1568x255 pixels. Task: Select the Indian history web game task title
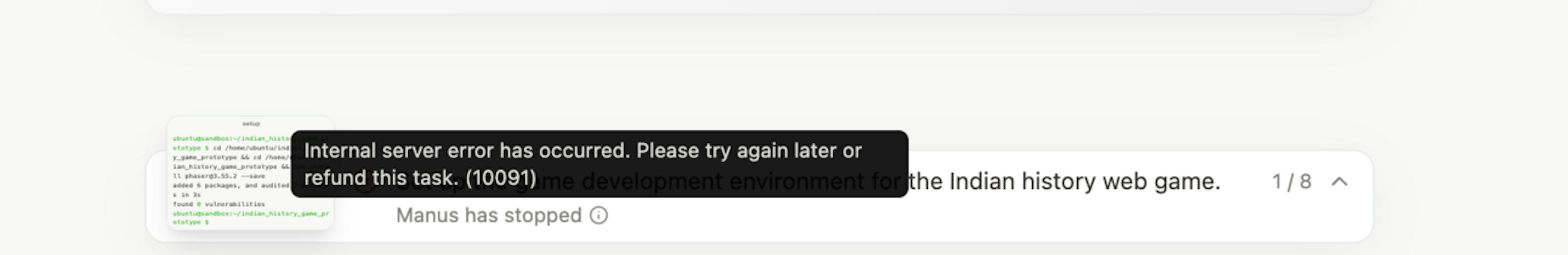[808, 181]
